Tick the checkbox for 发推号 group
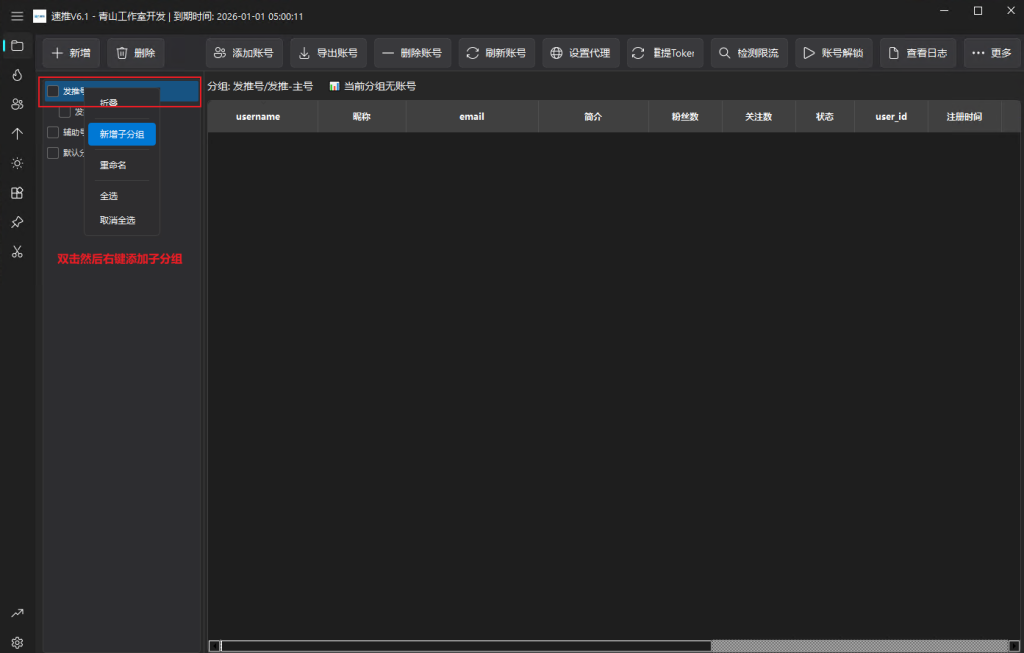 53,91
